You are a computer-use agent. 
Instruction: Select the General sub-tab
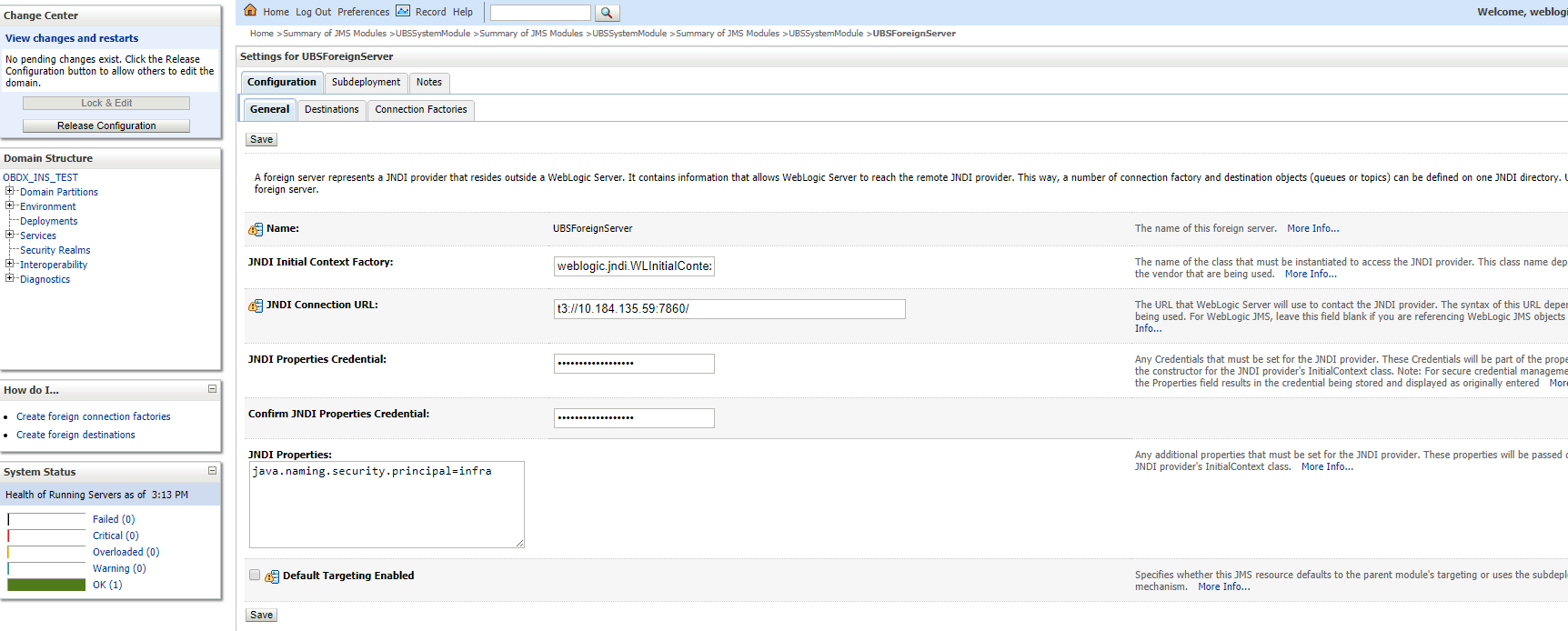click(270, 109)
